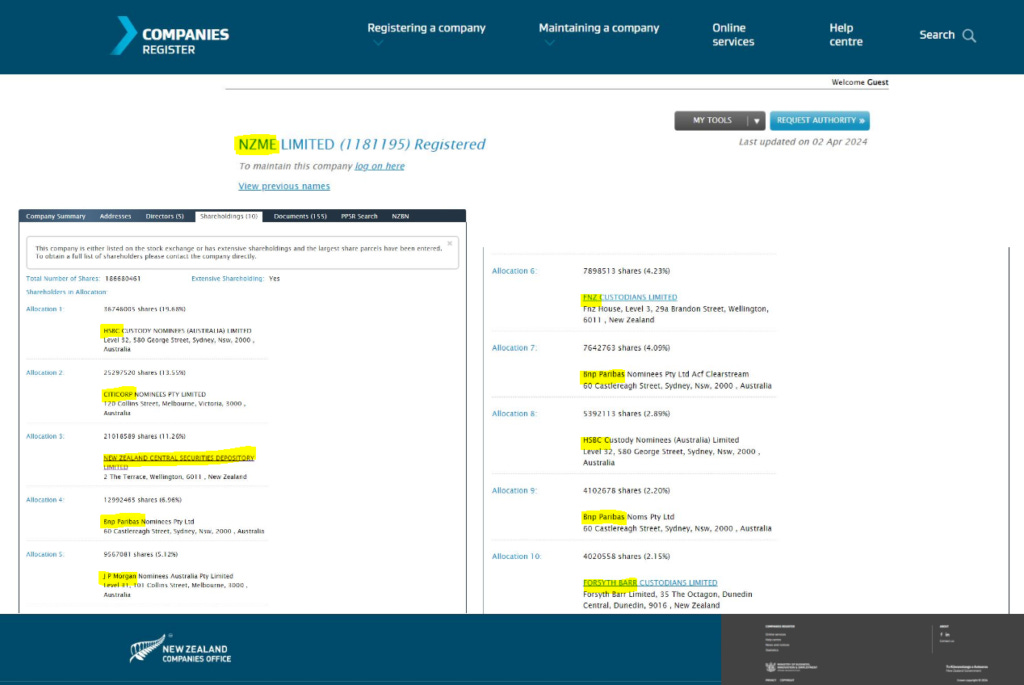The width and height of the screenshot is (1024, 685).
Task: Click 'Allocation 6' label
Action: tap(514, 271)
